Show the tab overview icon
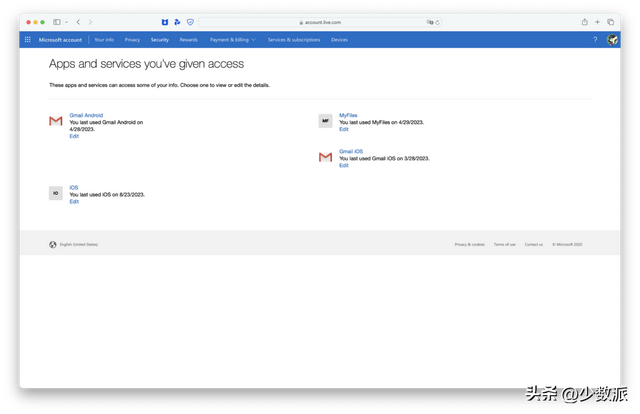Viewport: 640px width, 414px height. tap(611, 22)
